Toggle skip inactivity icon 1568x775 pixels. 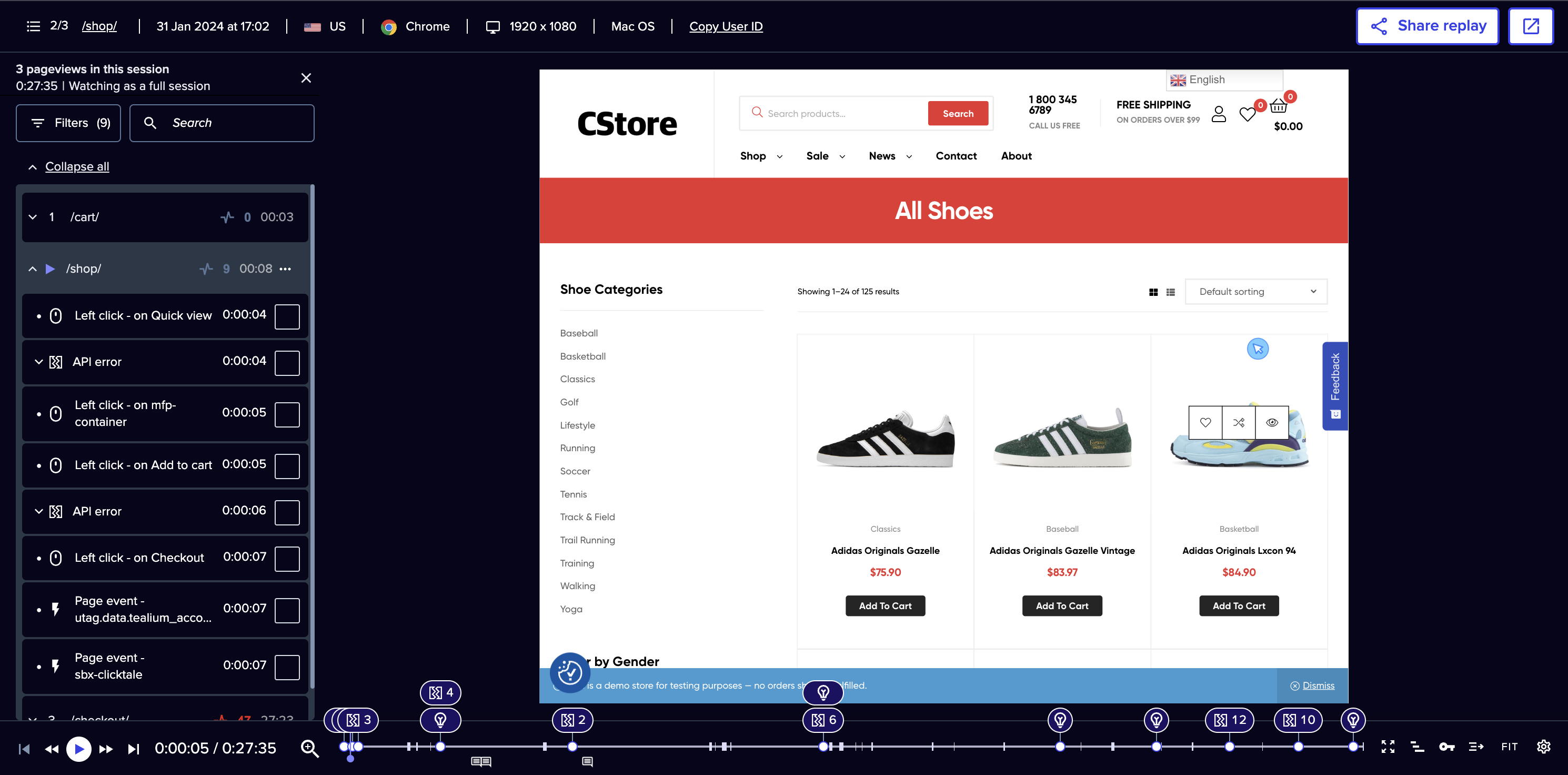1476,747
